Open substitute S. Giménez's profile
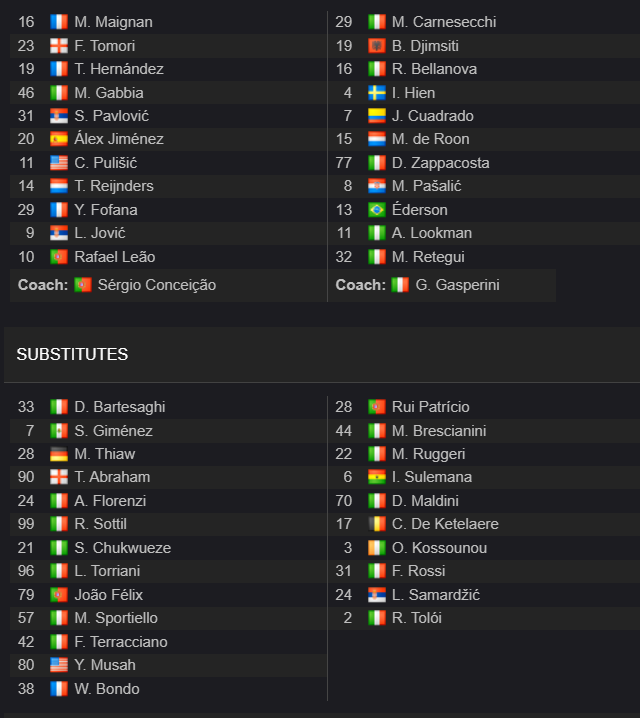Screen dimensions: 640x718 point(114,431)
